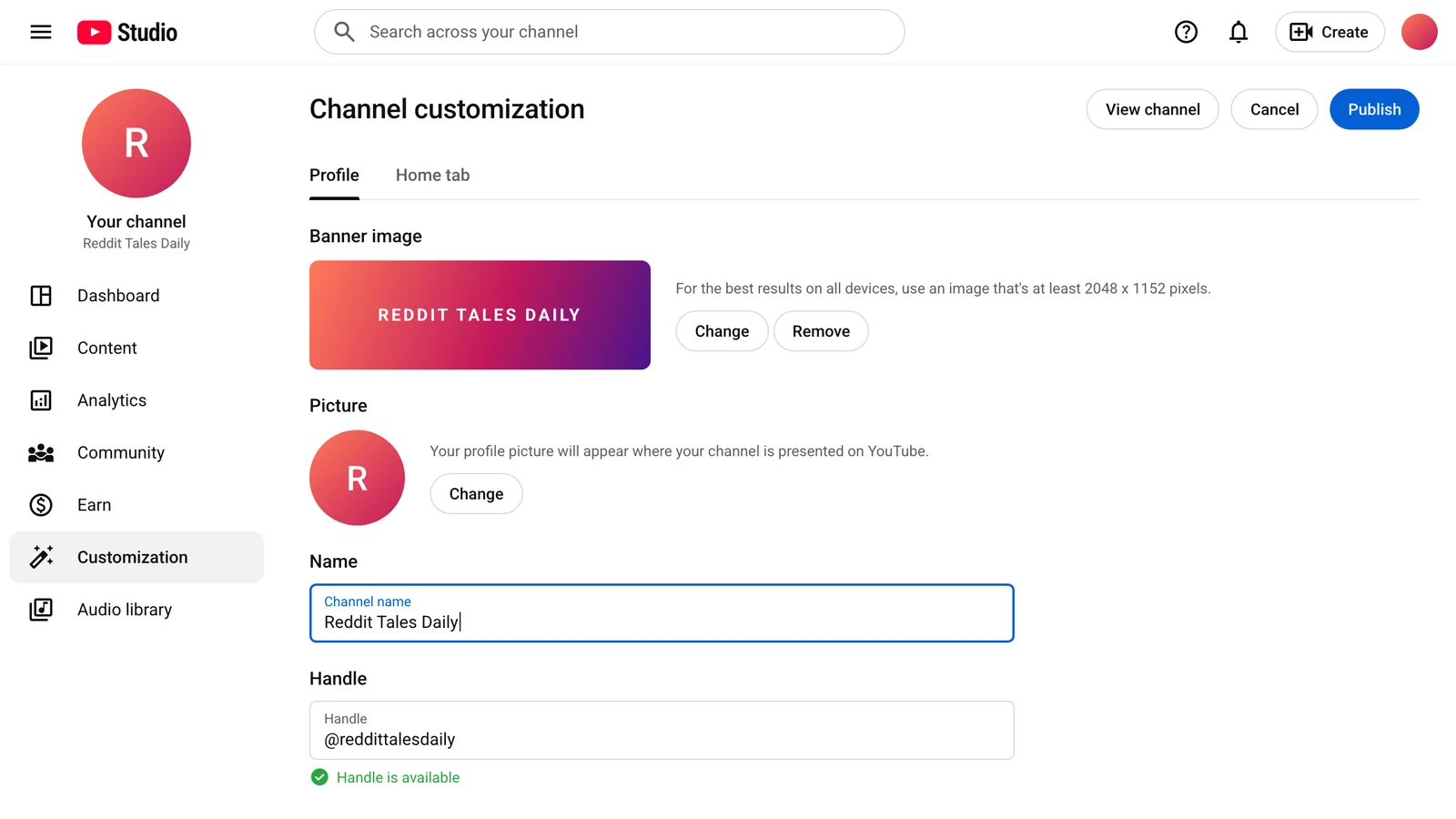
Task: Click the profile picture description text
Action: point(679,451)
